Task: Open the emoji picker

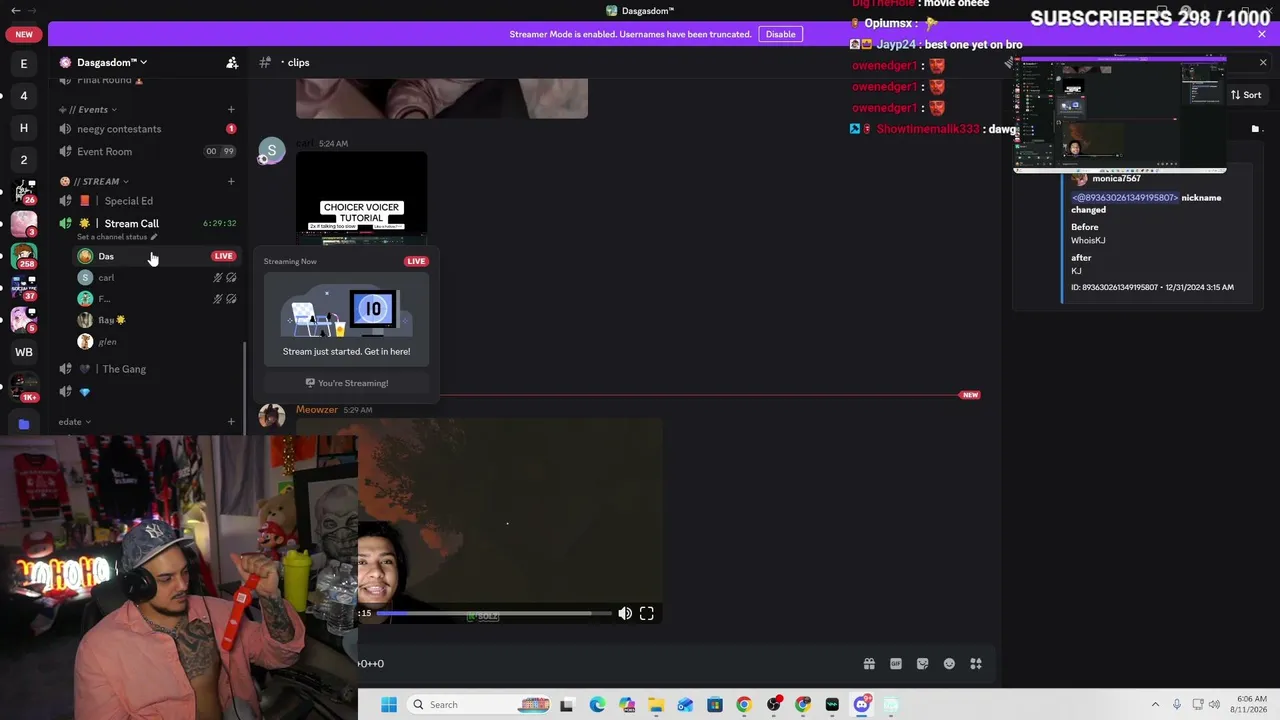Action: 949,663
